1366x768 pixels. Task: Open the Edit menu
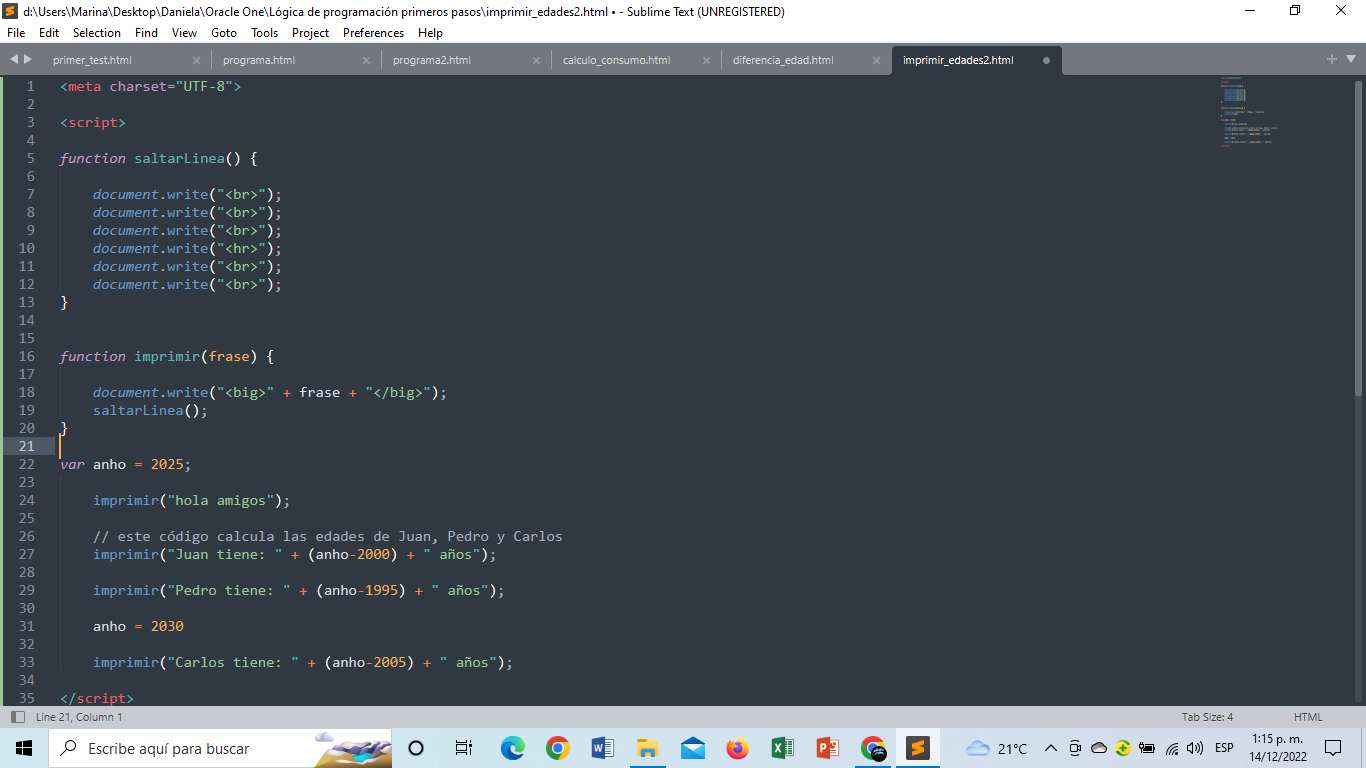pos(49,32)
